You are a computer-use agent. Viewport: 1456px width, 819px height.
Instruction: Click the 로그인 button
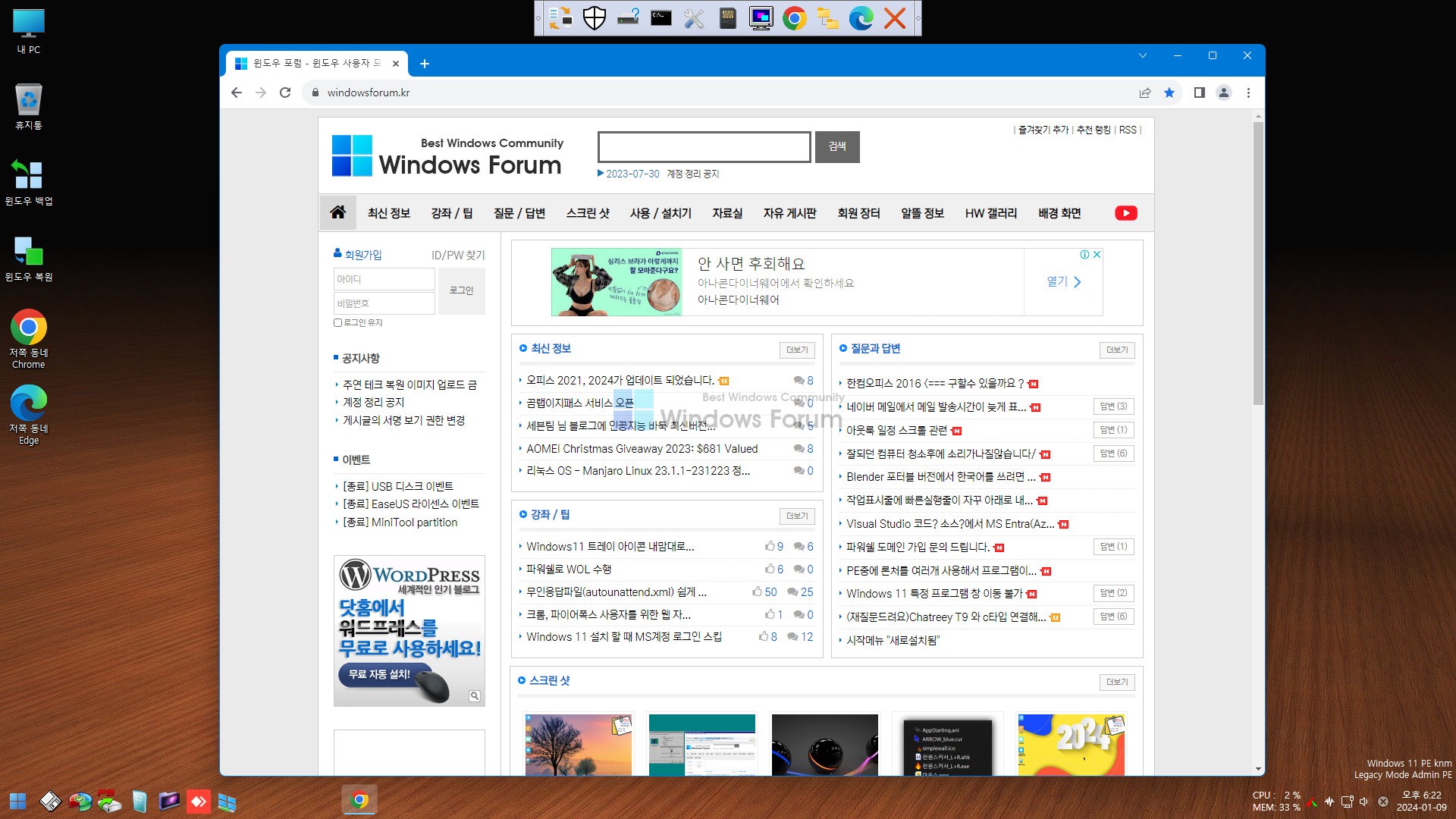coord(461,290)
